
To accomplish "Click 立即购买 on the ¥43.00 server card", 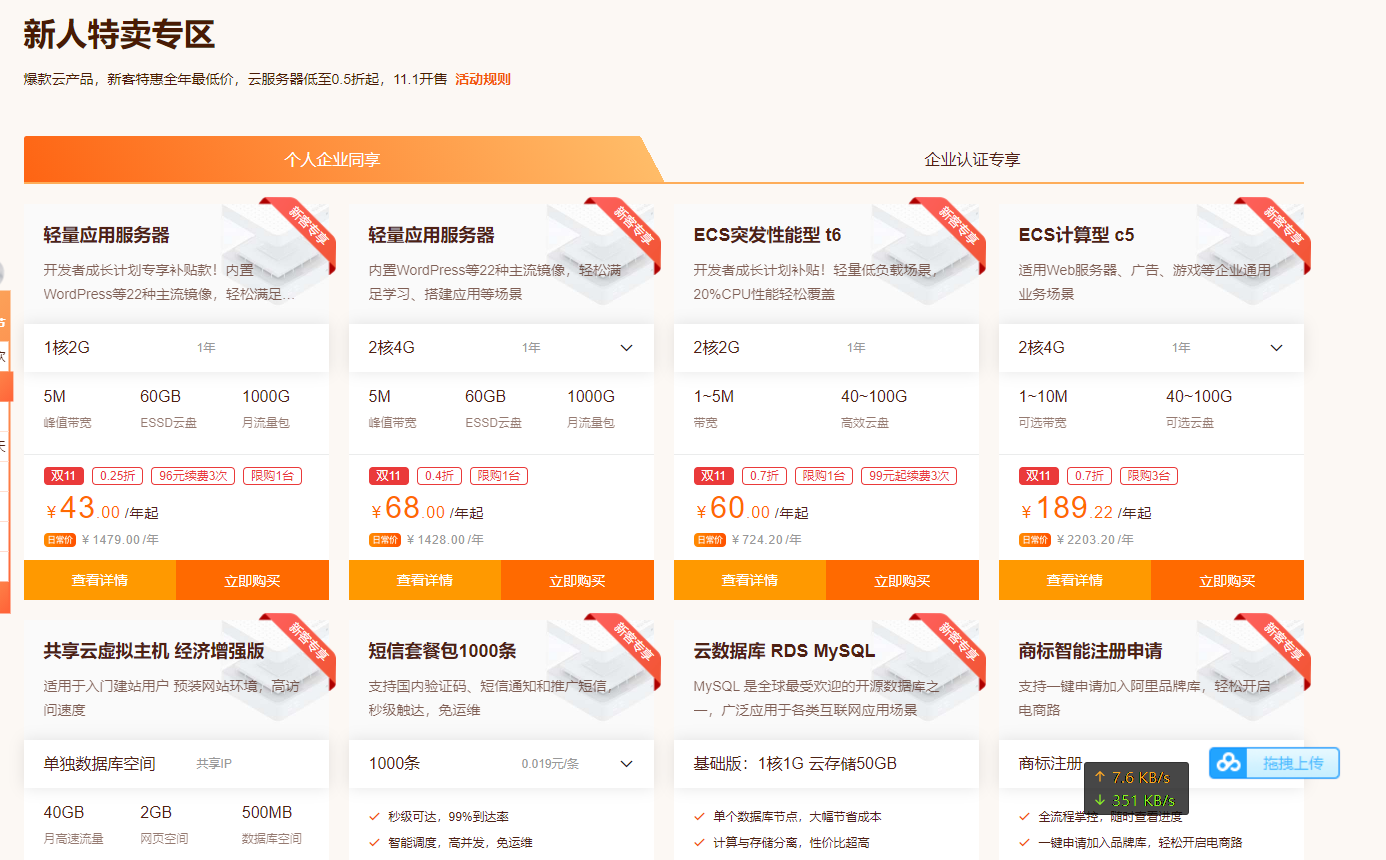I will [252, 580].
